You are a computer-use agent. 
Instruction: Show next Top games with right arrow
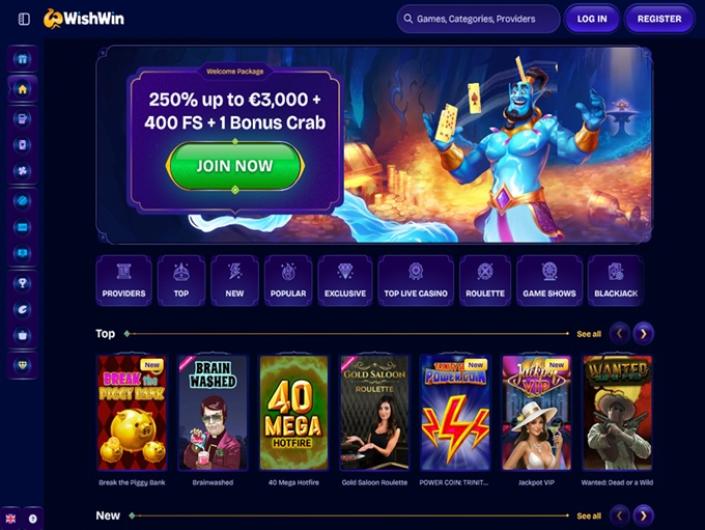coord(643,334)
